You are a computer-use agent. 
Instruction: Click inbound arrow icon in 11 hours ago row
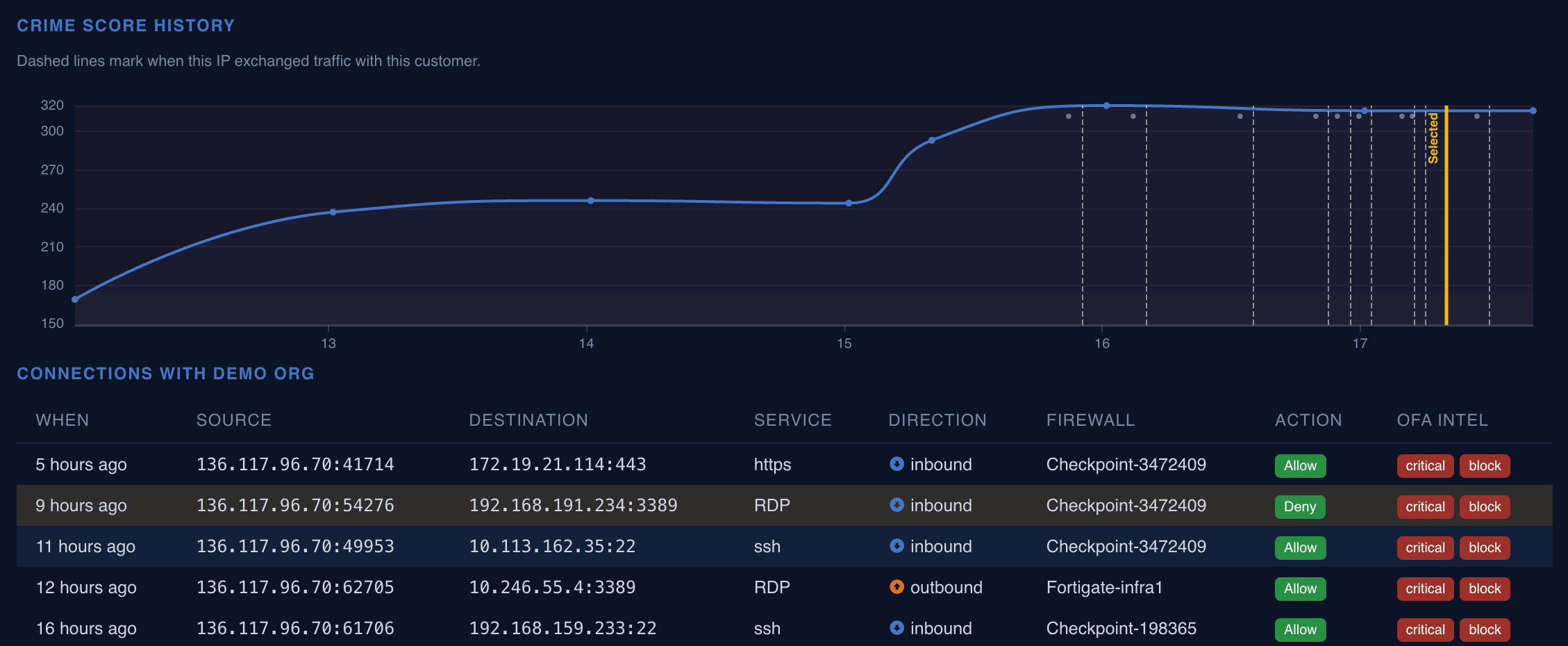click(x=896, y=546)
